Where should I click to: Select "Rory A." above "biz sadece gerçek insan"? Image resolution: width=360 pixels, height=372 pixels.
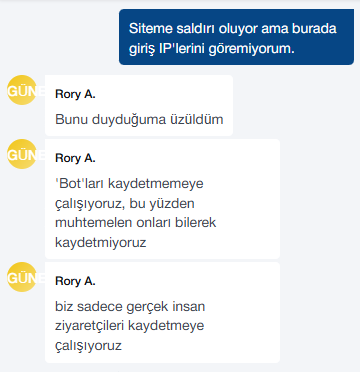point(75,281)
